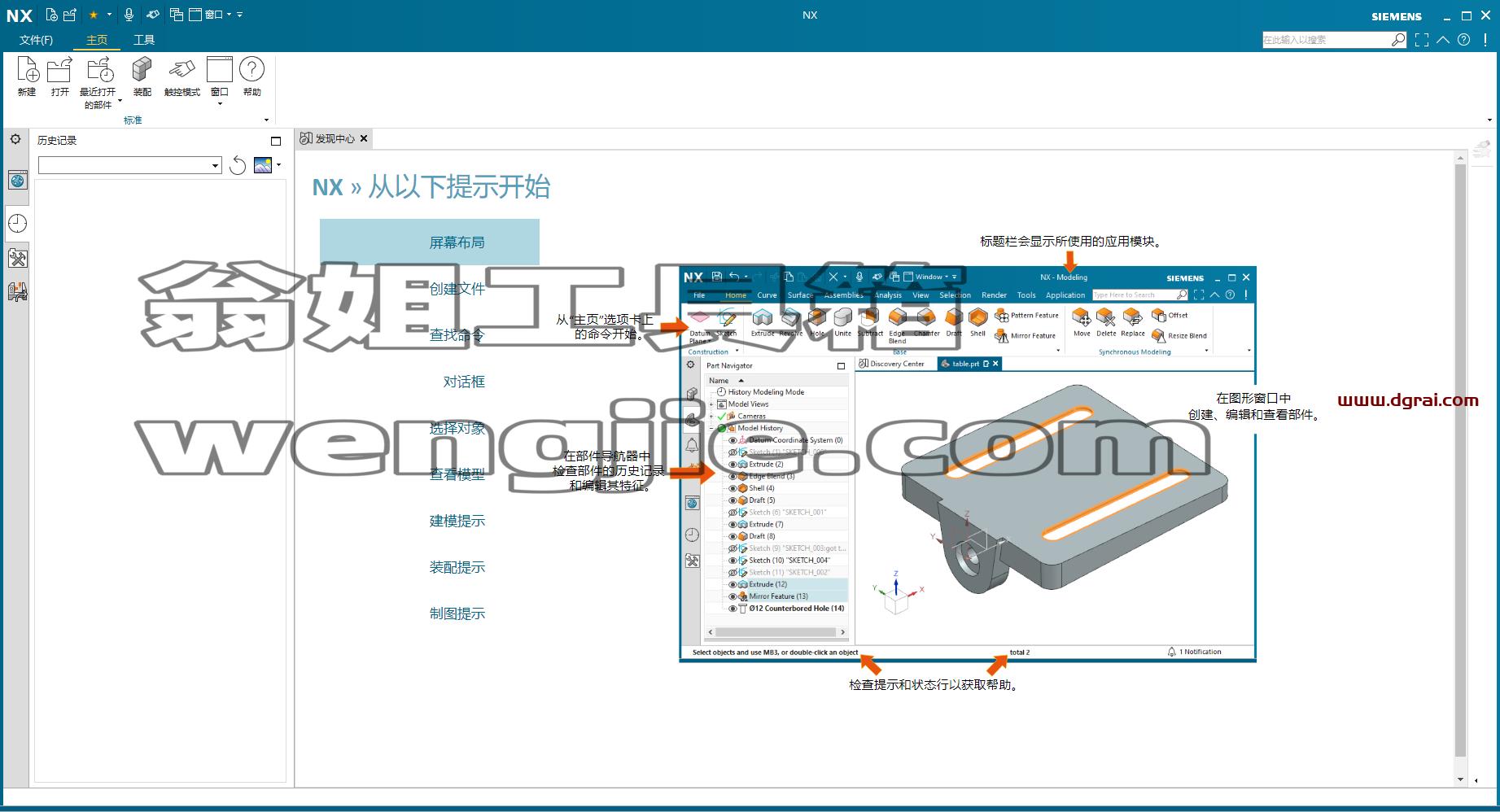Open the 创建文件 tip link
1500x812 pixels.
[457, 289]
